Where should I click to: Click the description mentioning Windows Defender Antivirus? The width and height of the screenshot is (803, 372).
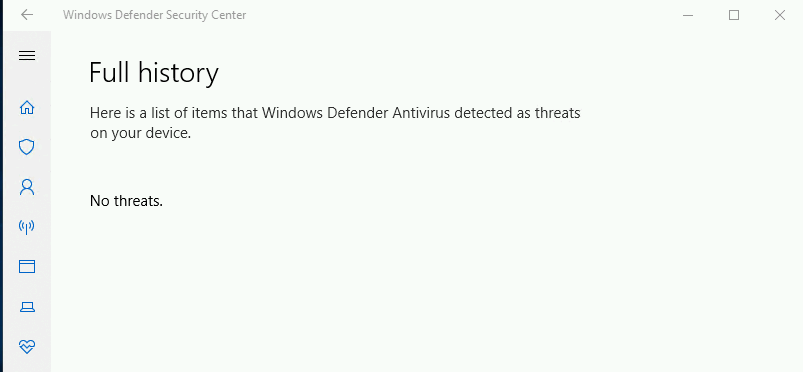click(335, 123)
